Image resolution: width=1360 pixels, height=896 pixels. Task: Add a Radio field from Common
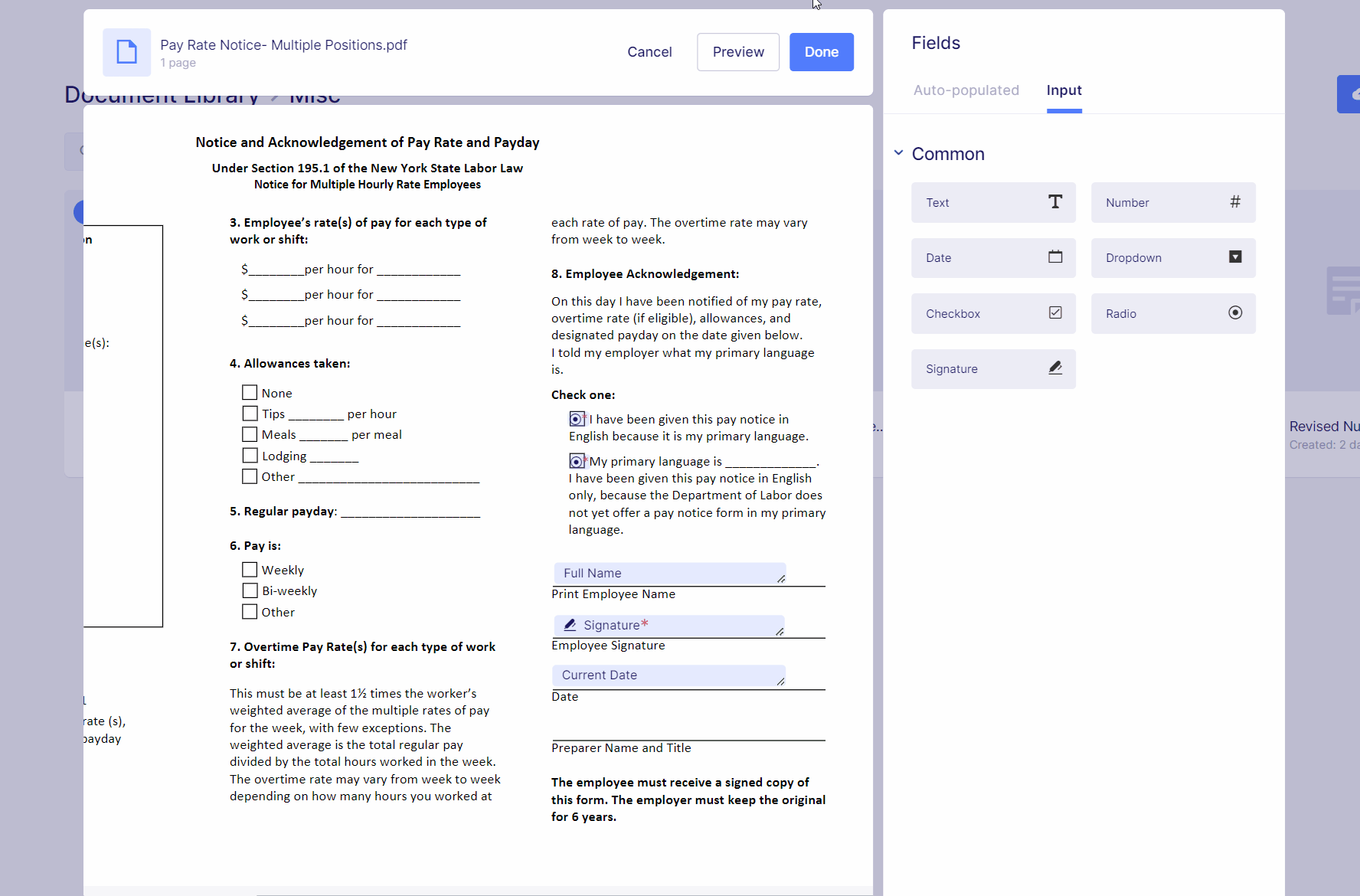(x=1173, y=313)
